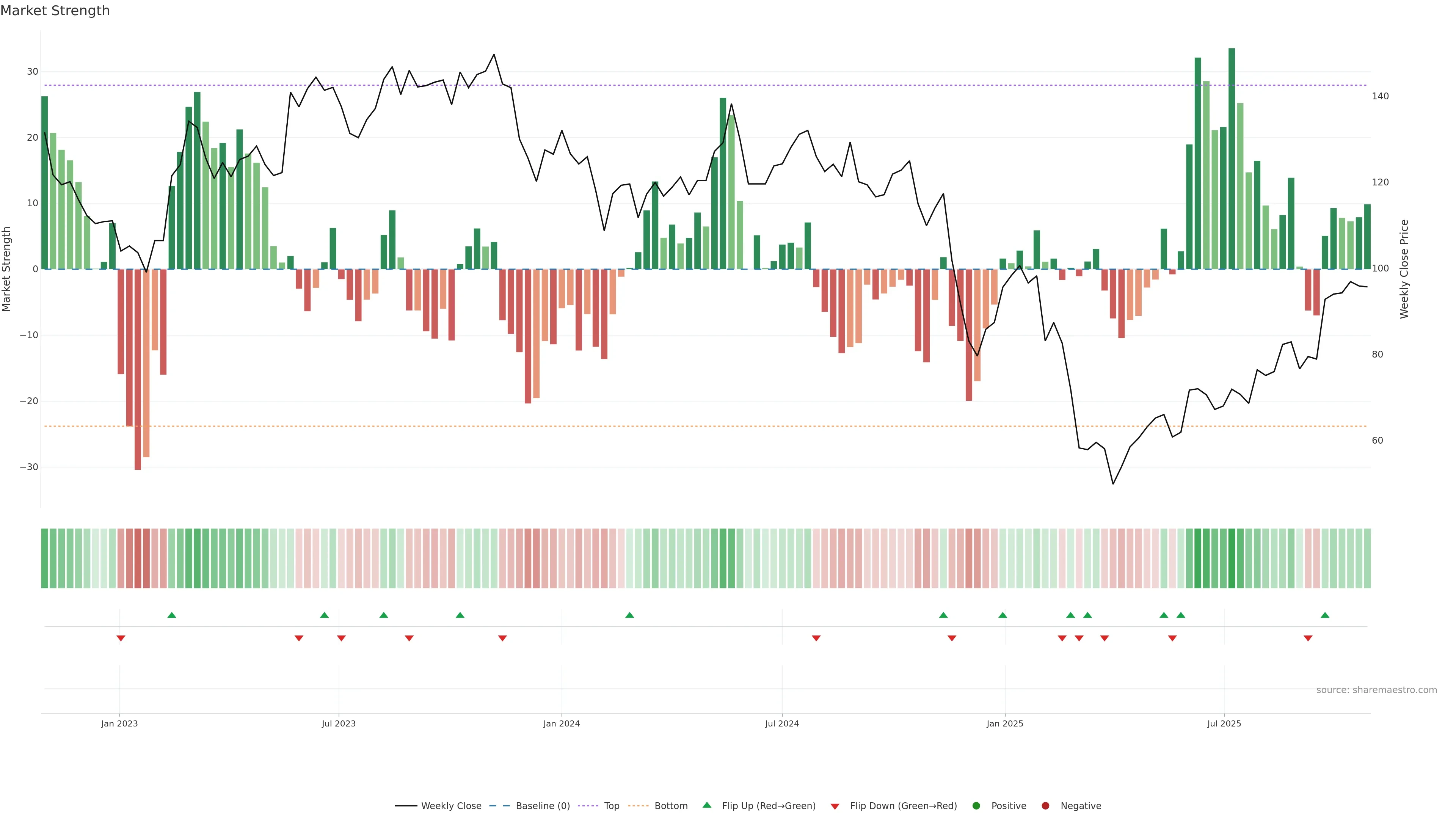This screenshot has width=1456, height=819.
Task: Click the Jul 2024 x-axis label
Action: (782, 723)
